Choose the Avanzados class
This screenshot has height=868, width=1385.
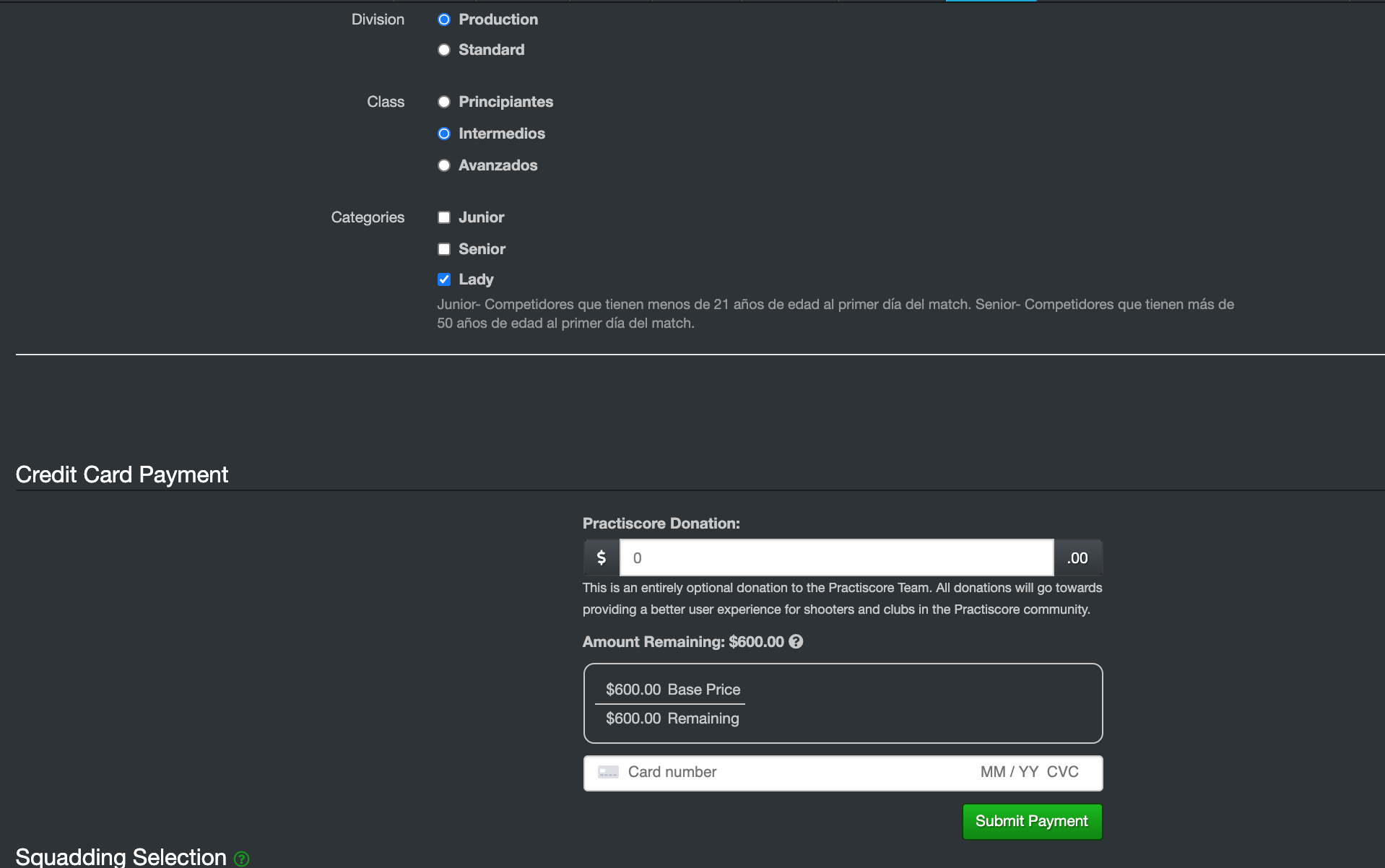[x=444, y=165]
